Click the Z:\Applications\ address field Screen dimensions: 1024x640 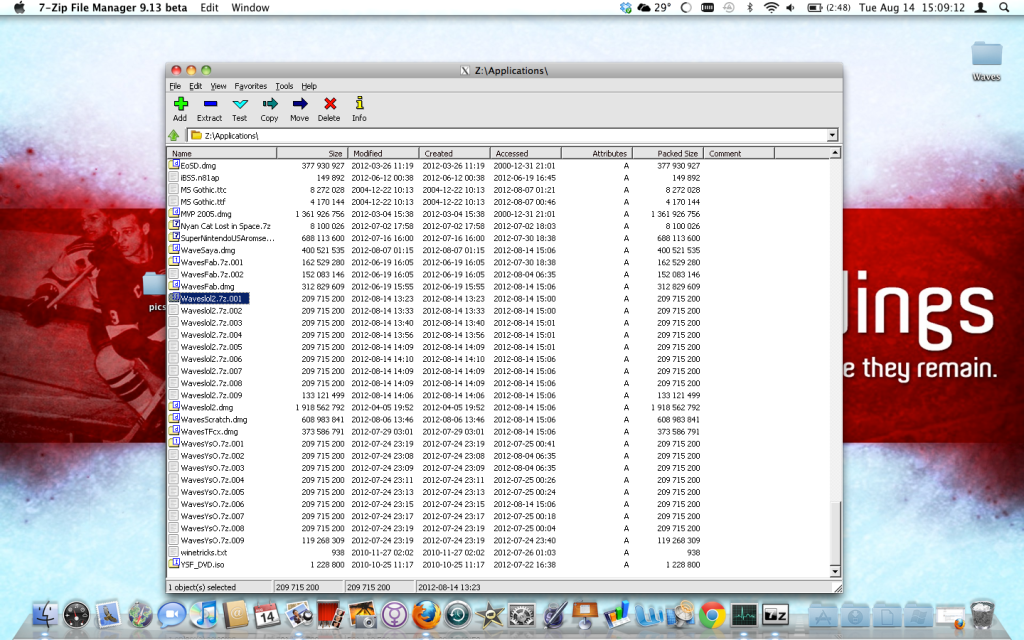(507, 135)
